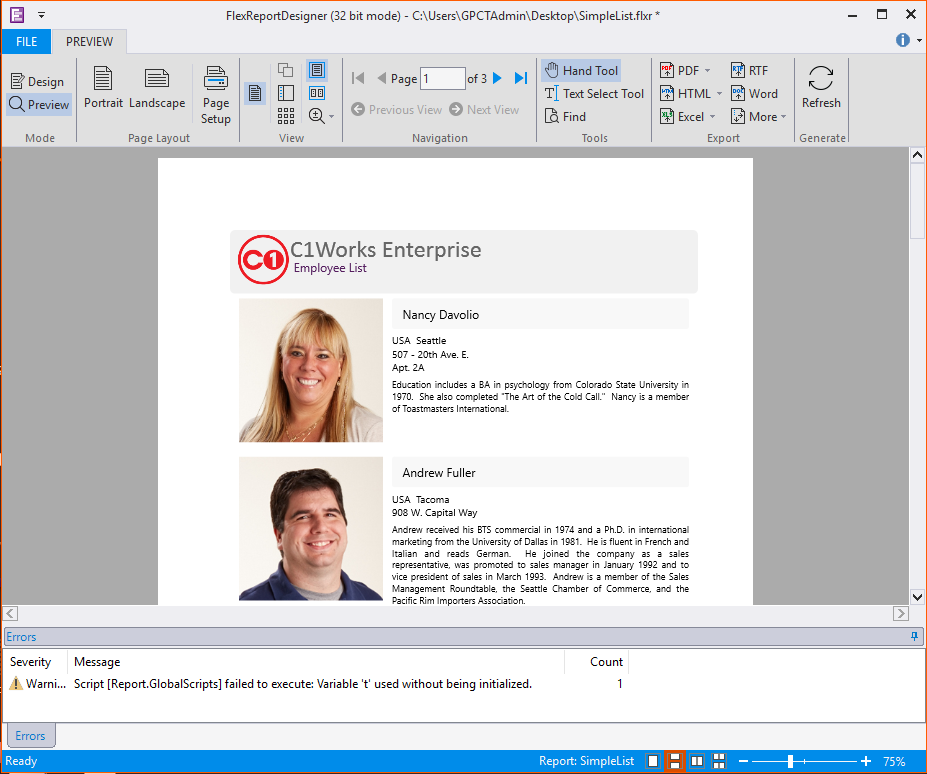Expand the Excel export options arrow

[712, 116]
